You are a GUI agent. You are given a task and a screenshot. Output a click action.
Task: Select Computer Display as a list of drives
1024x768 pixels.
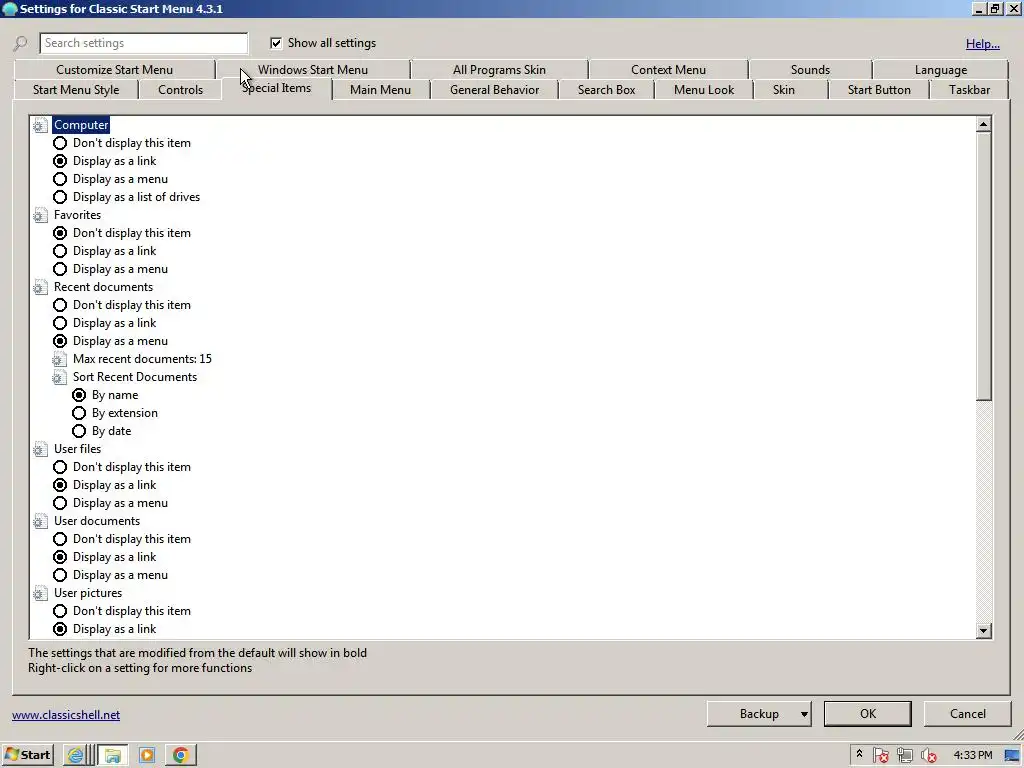(x=60, y=197)
